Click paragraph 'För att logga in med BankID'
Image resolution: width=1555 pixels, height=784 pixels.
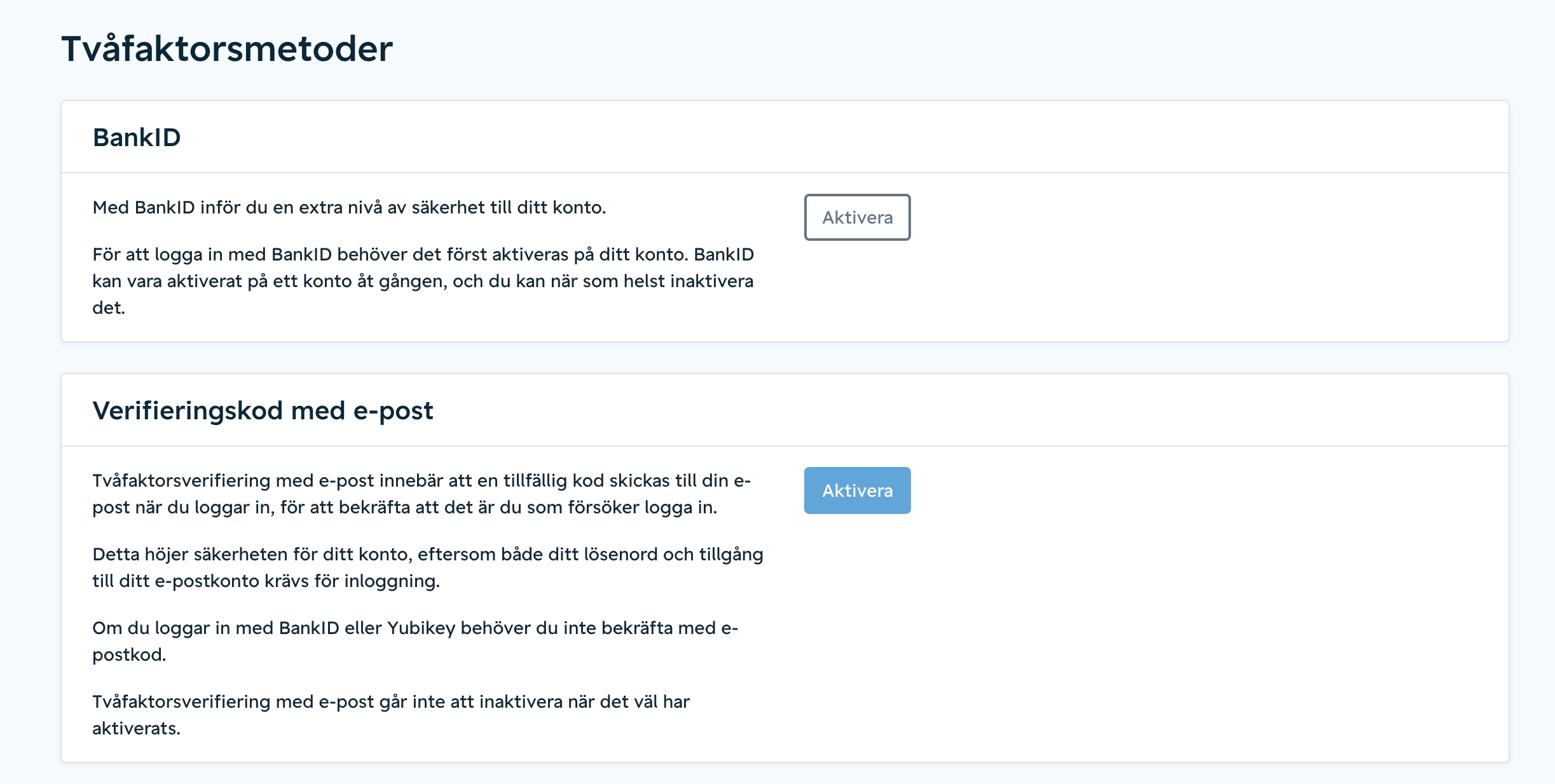coord(423,281)
